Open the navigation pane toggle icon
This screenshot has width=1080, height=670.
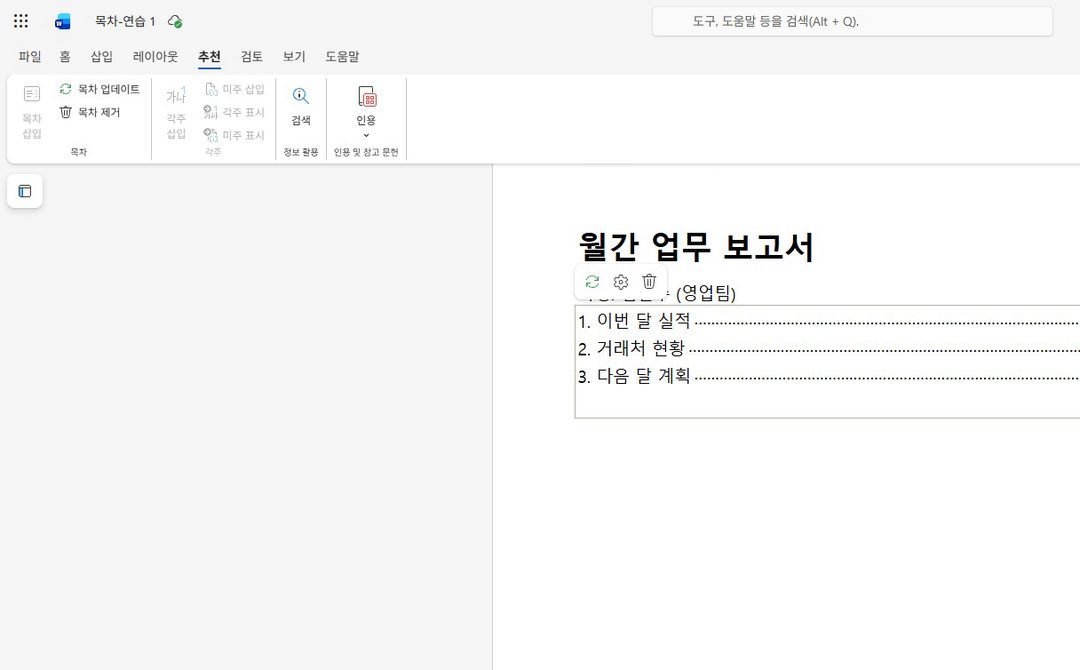(25, 191)
